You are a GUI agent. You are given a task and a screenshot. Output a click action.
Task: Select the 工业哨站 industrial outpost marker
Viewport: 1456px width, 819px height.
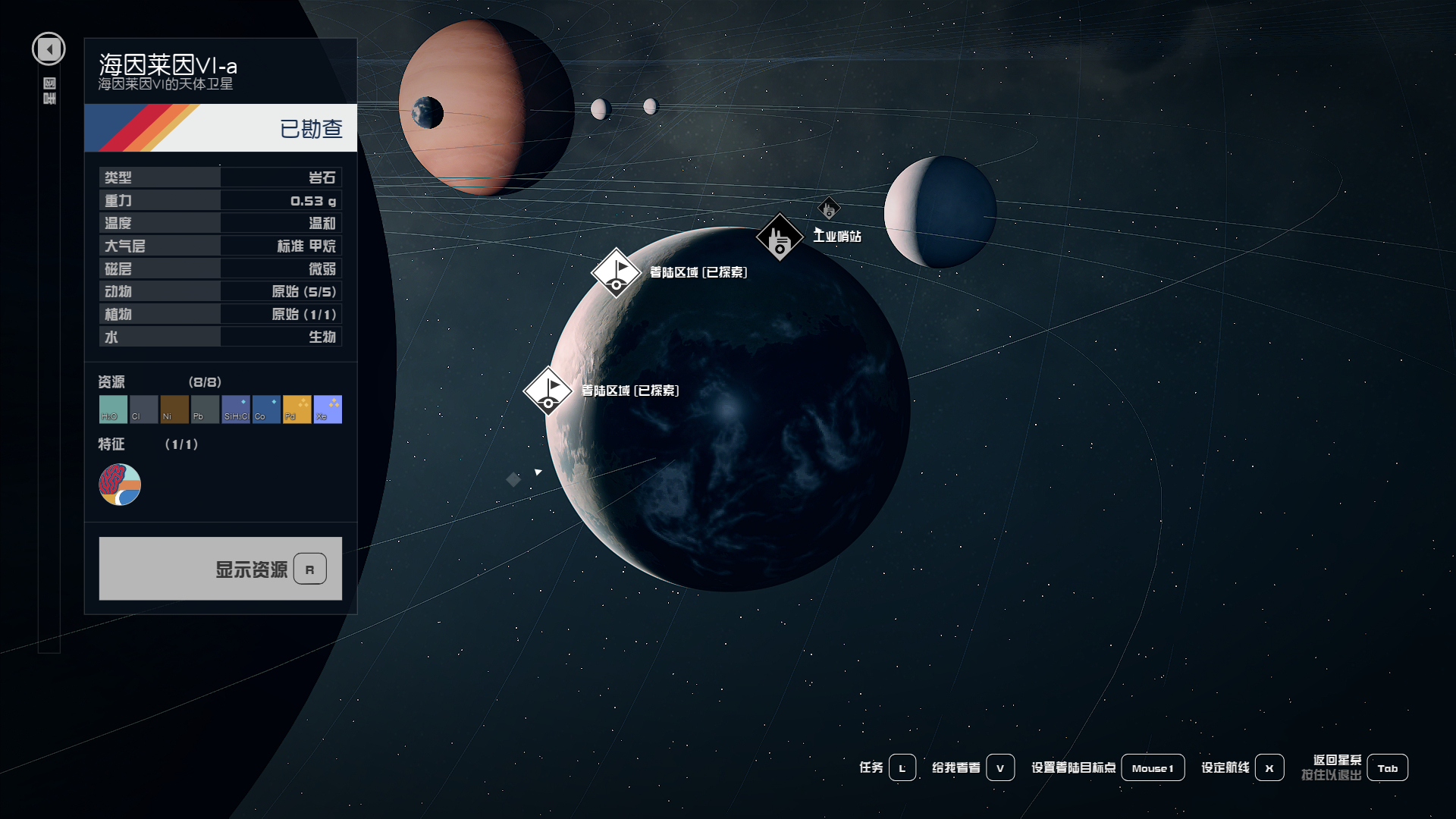point(780,237)
